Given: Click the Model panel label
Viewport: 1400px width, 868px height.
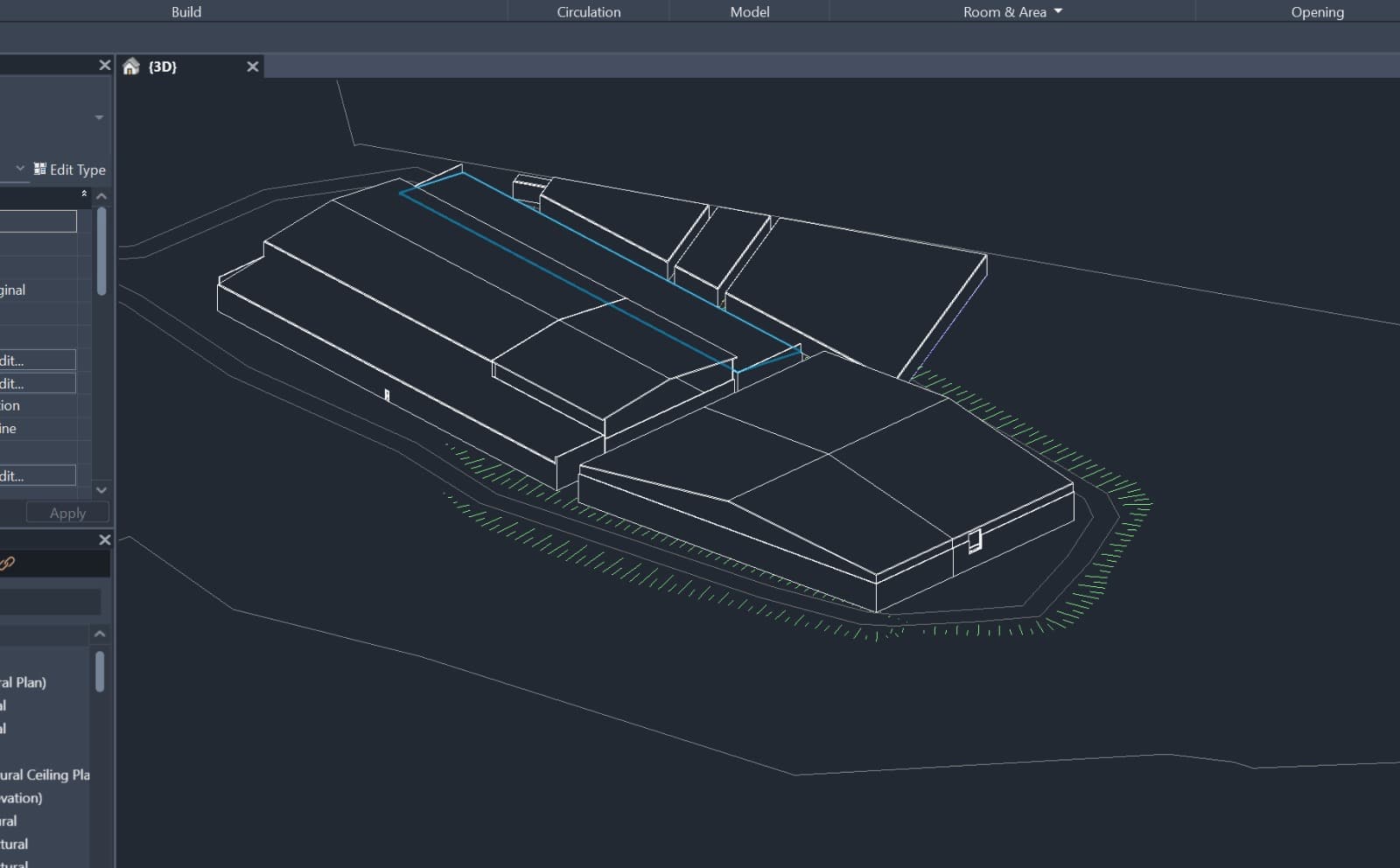Looking at the screenshot, I should (750, 11).
